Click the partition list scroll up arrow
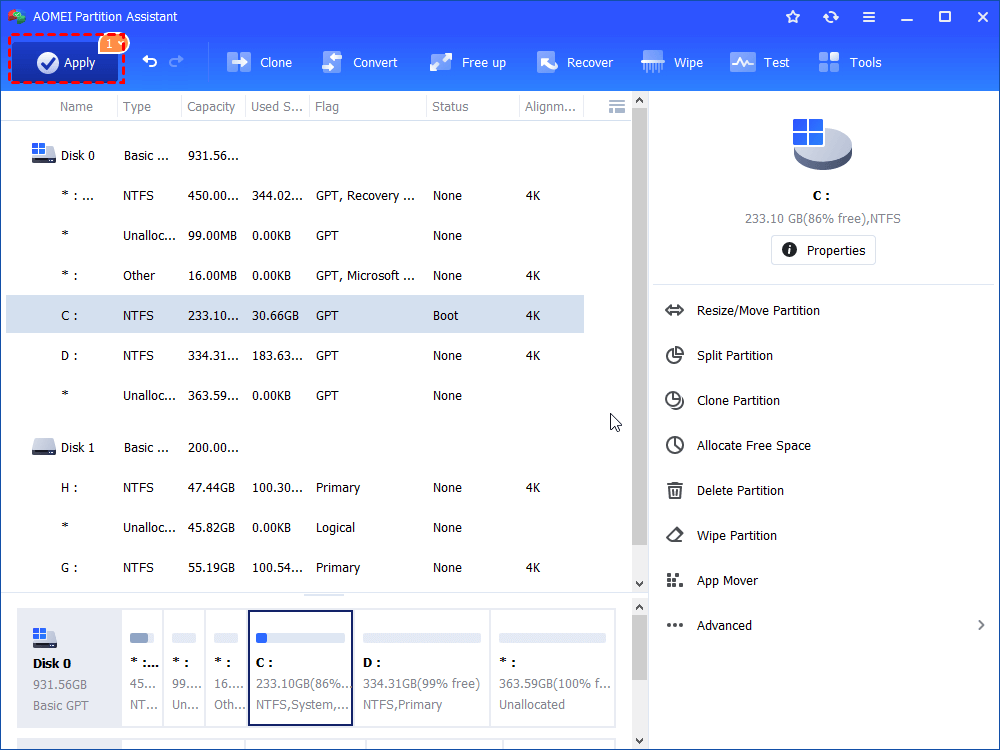Screen dimensions: 1000x750 click(639, 101)
